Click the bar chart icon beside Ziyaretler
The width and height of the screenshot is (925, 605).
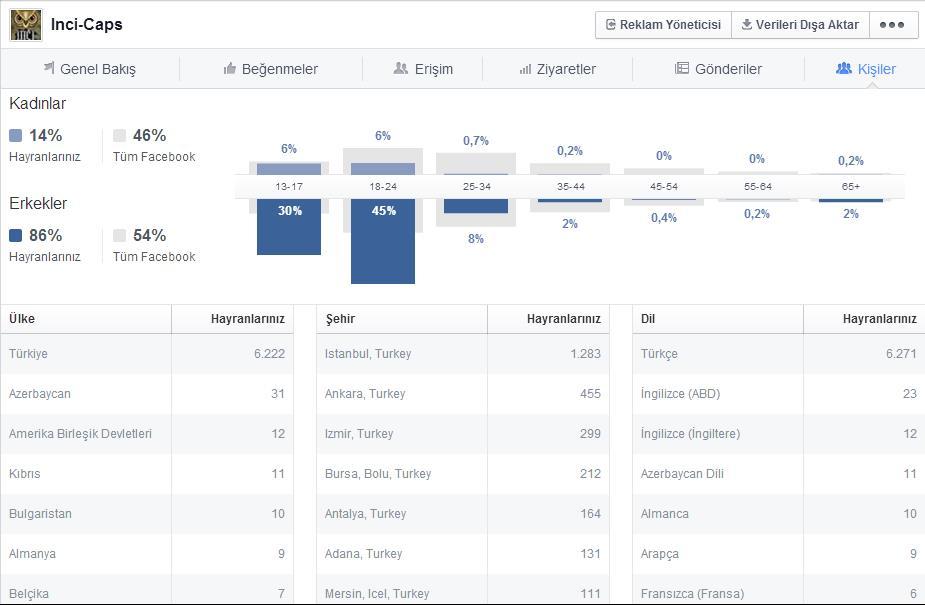click(525, 70)
